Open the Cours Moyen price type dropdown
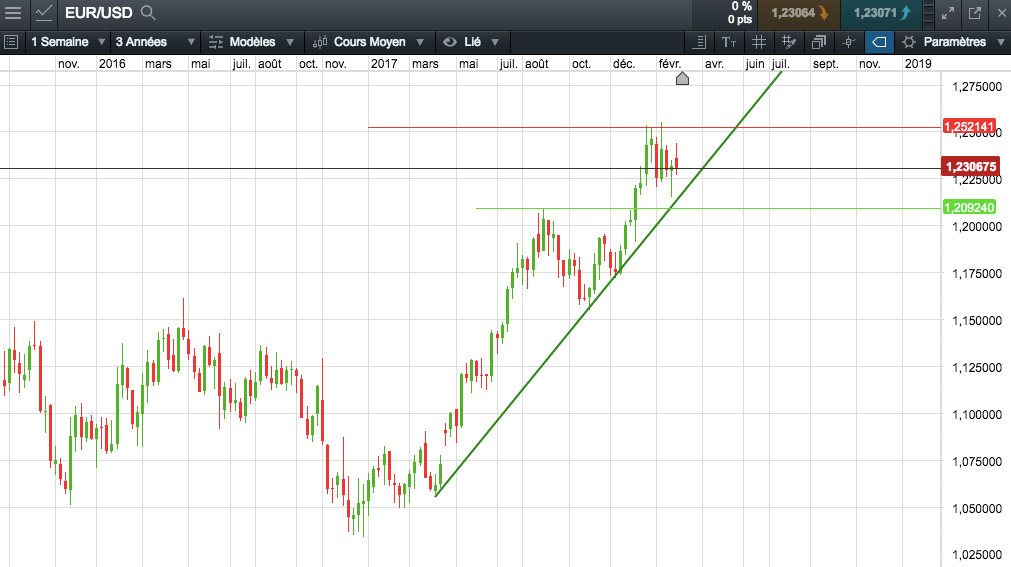Image resolution: width=1011 pixels, height=567 pixels. [x=369, y=42]
